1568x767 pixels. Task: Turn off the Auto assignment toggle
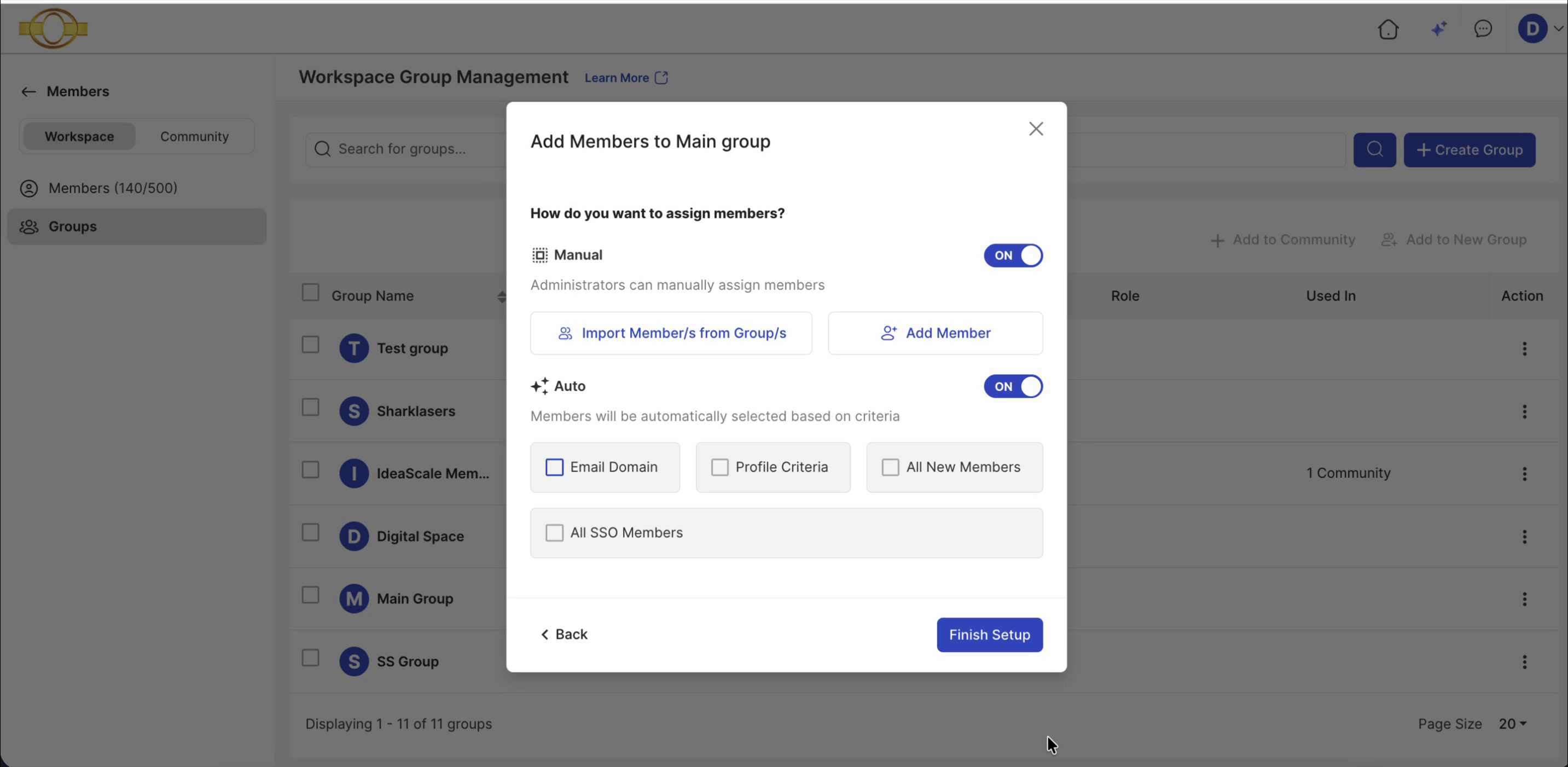coord(1013,387)
